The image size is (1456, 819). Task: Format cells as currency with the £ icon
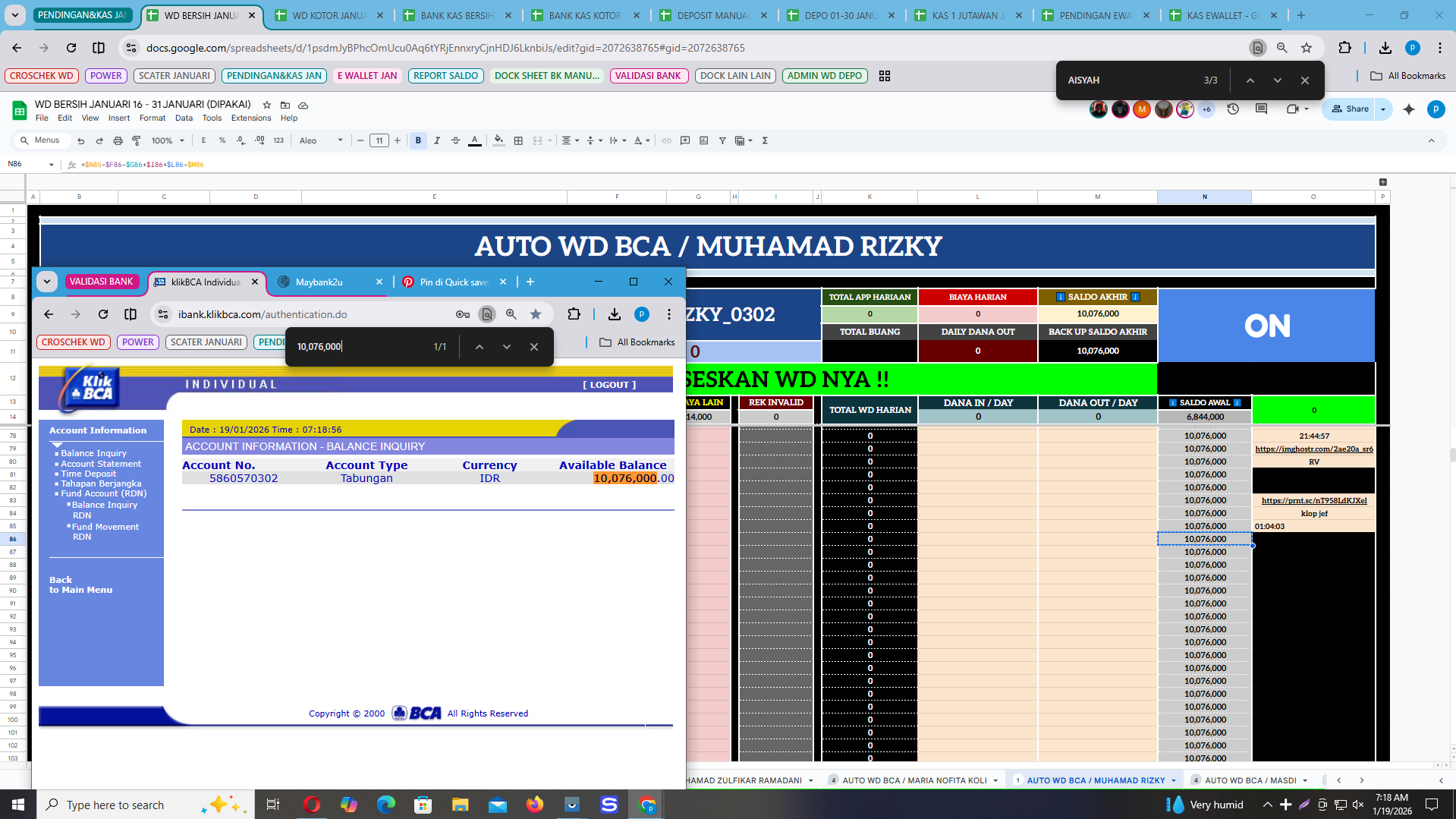click(203, 140)
